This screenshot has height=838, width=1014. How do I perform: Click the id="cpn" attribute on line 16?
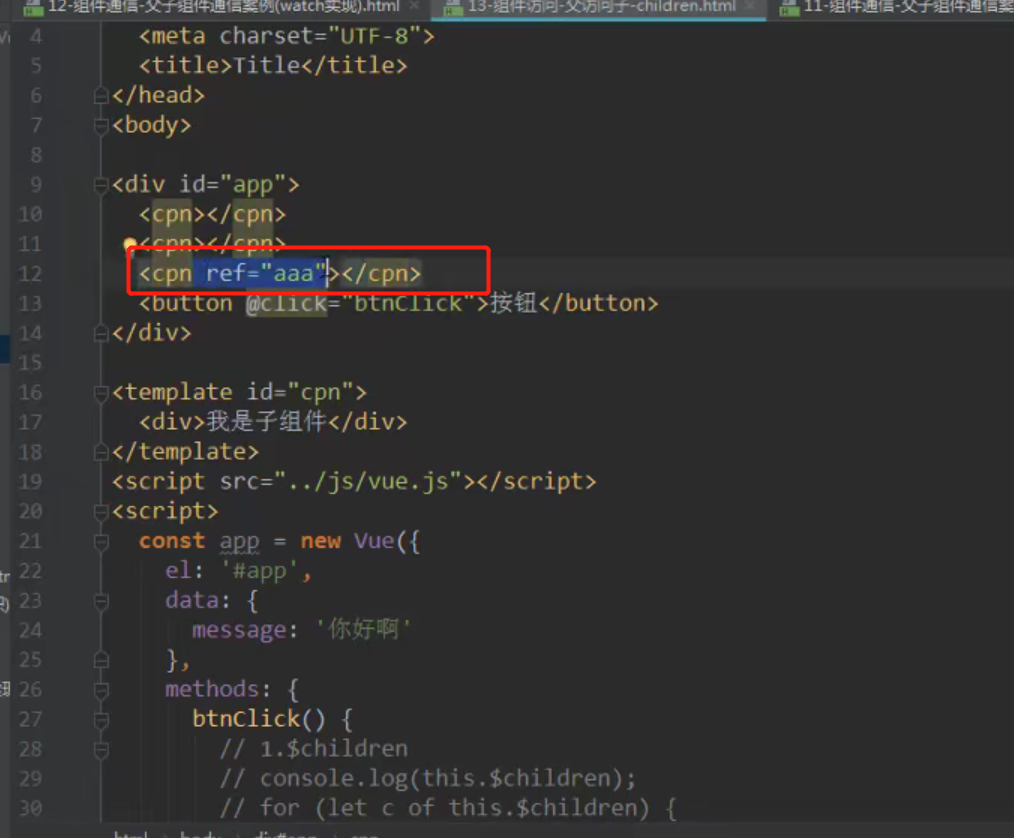[300, 393]
